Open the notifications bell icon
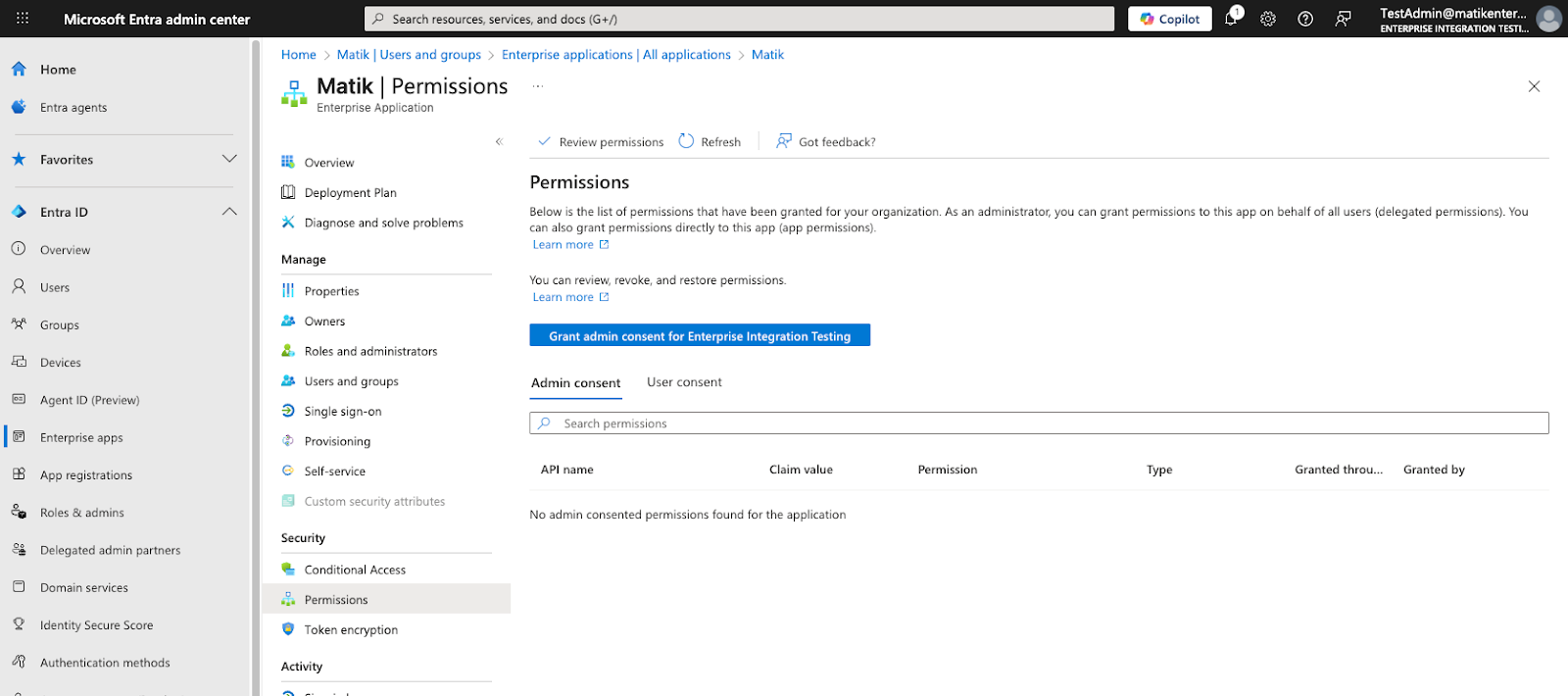The image size is (1568, 696). click(1231, 19)
